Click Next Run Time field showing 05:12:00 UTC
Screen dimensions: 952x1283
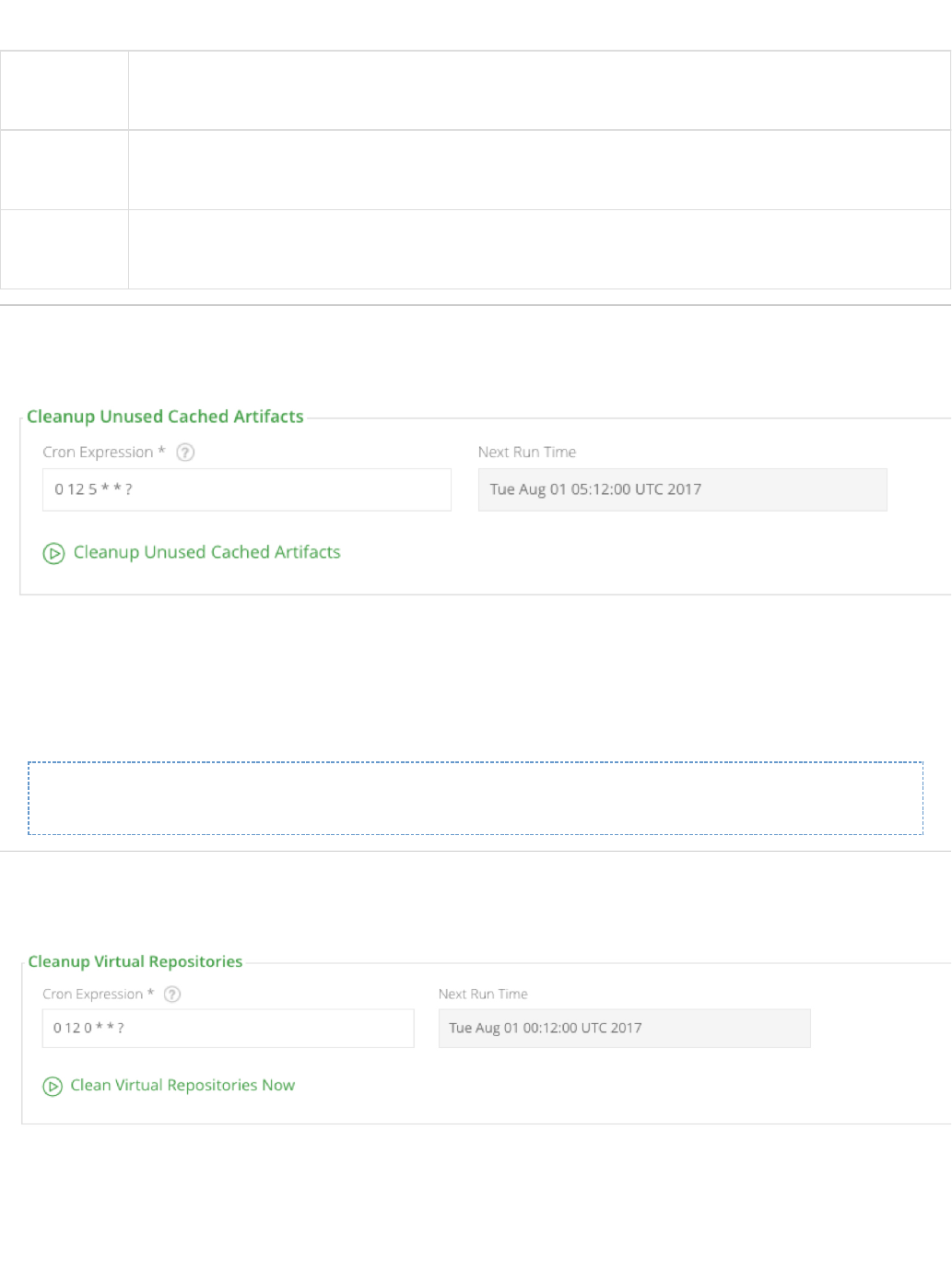click(682, 489)
